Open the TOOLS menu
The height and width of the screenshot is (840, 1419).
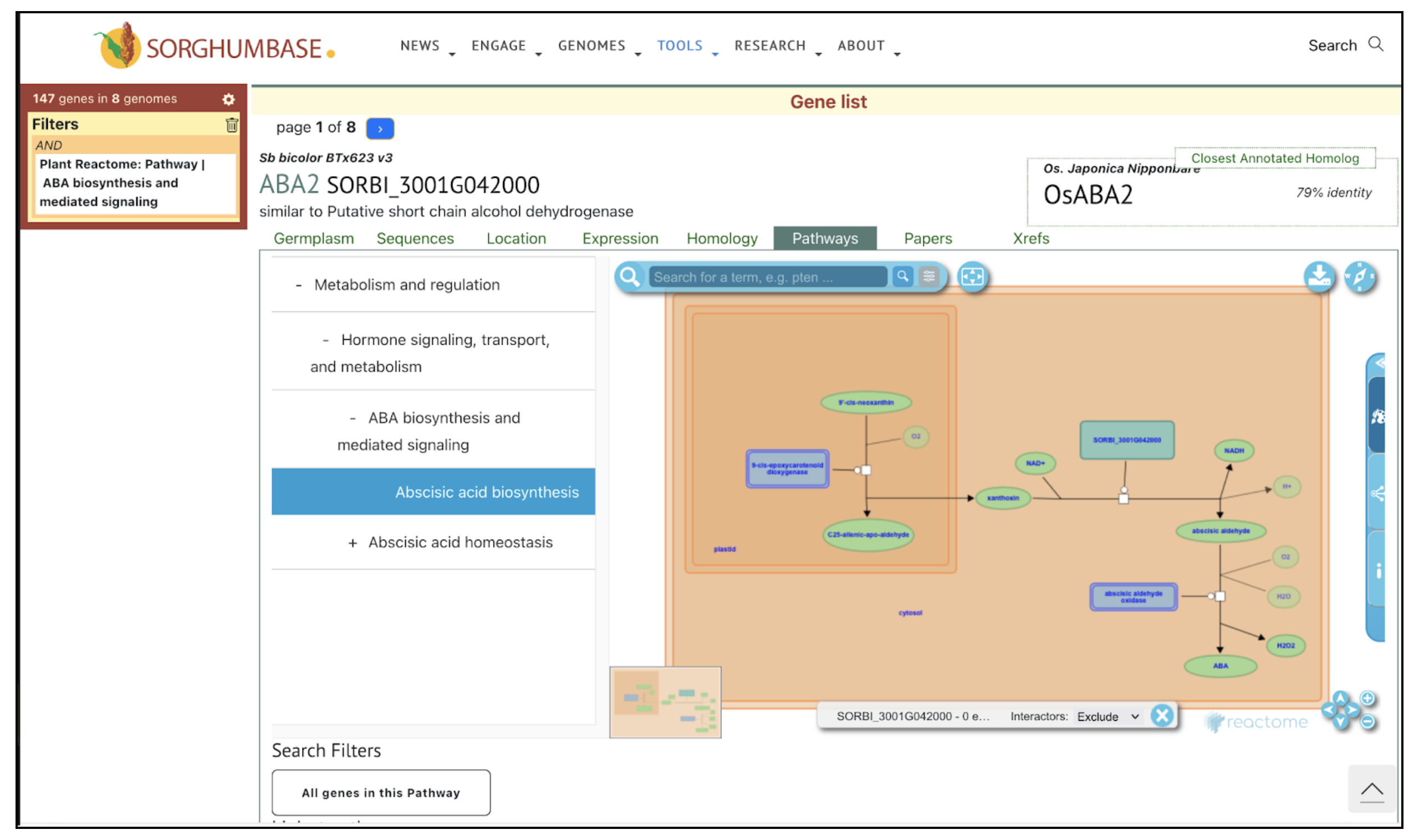click(680, 46)
